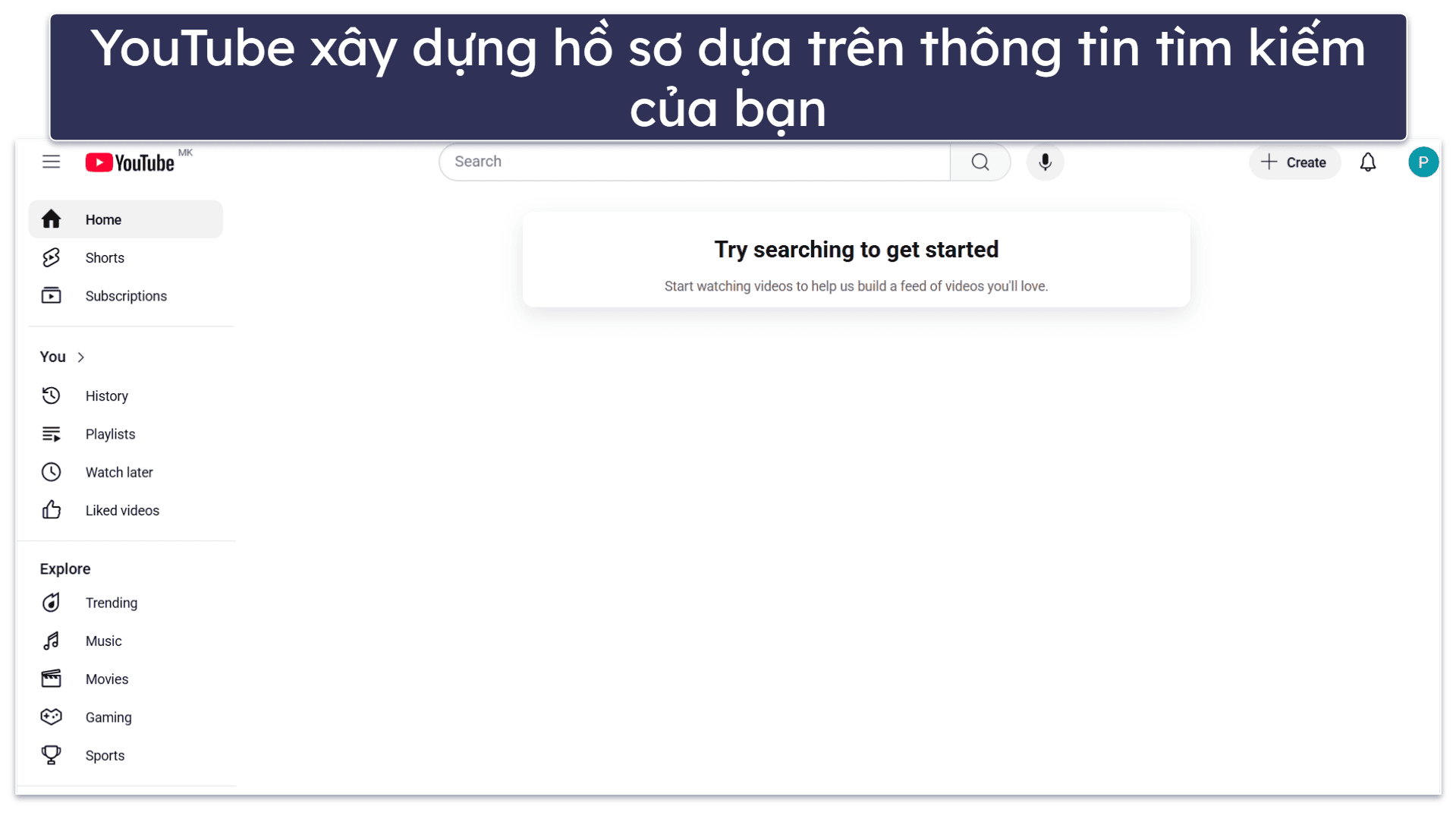Click the Watch later clock icon
This screenshot has width=1456, height=819.
(51, 472)
